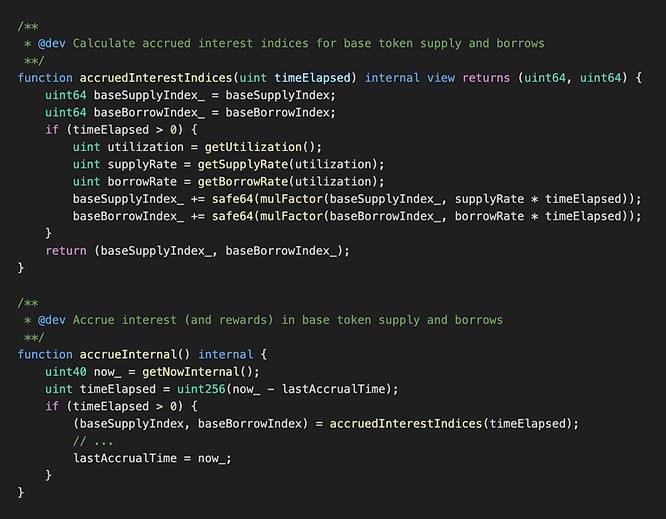Click the getBorrowRate function call
Image resolution: width=666 pixels, height=519 pixels.
[x=243, y=181]
